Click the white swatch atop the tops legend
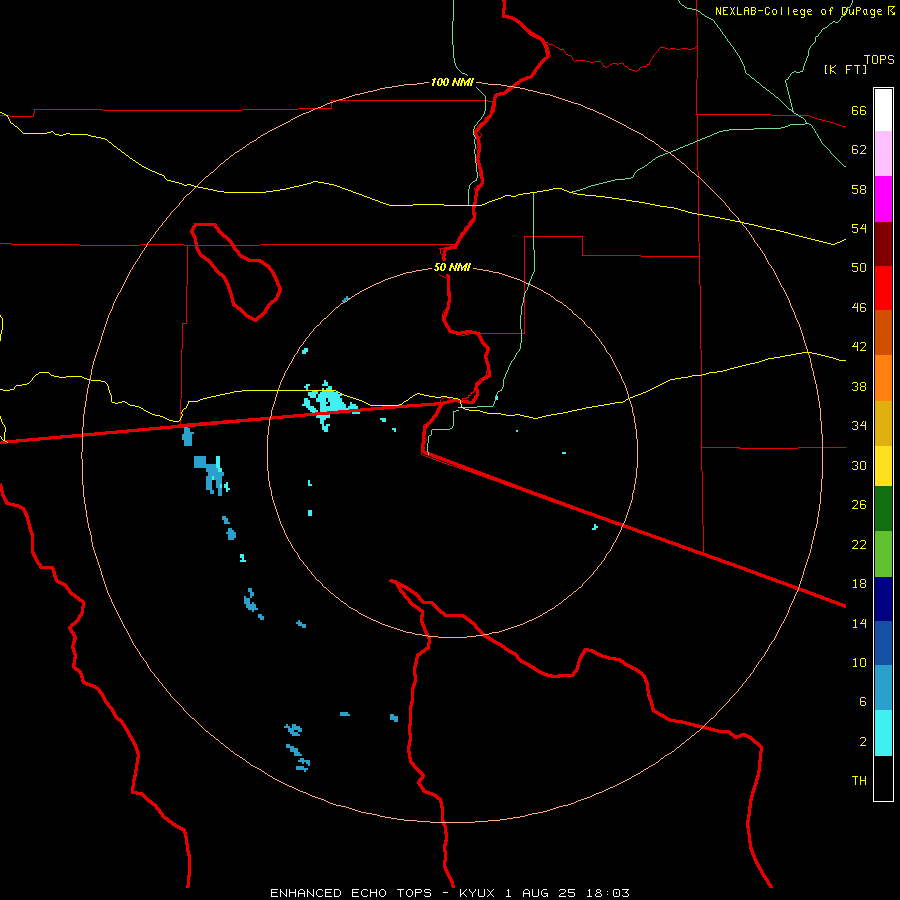Viewport: 900px width, 900px height. tap(883, 110)
